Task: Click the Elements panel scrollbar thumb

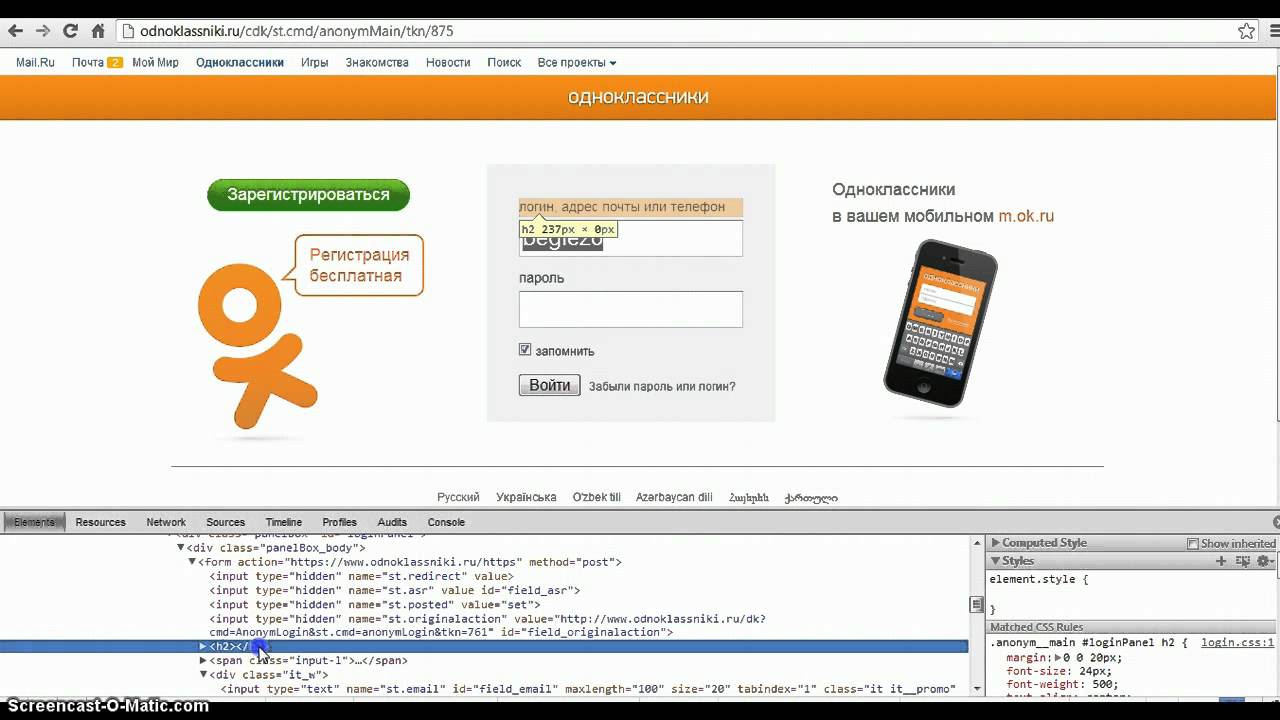Action: 977,604
